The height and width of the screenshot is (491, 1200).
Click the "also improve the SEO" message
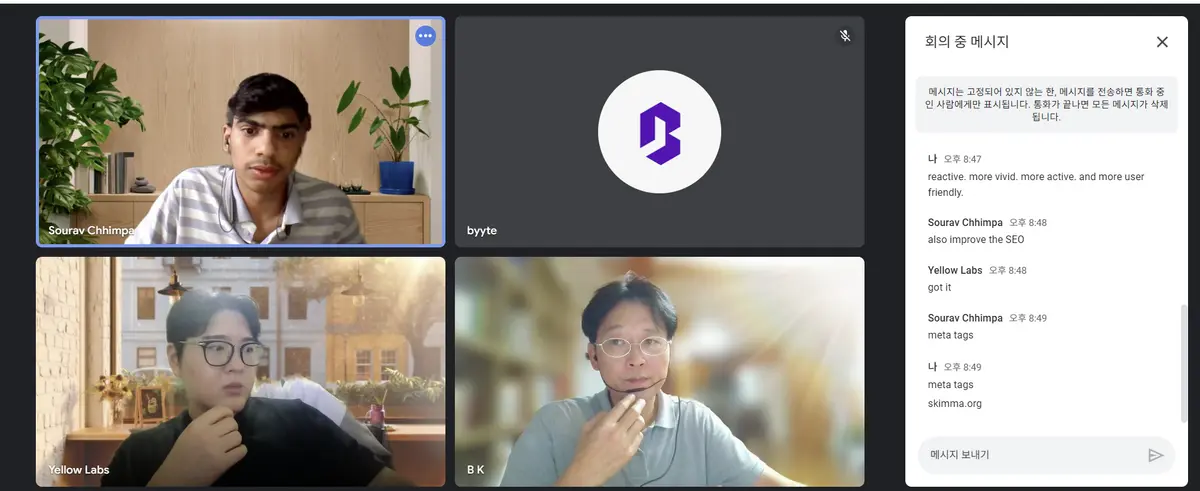pyautogui.click(x=976, y=240)
